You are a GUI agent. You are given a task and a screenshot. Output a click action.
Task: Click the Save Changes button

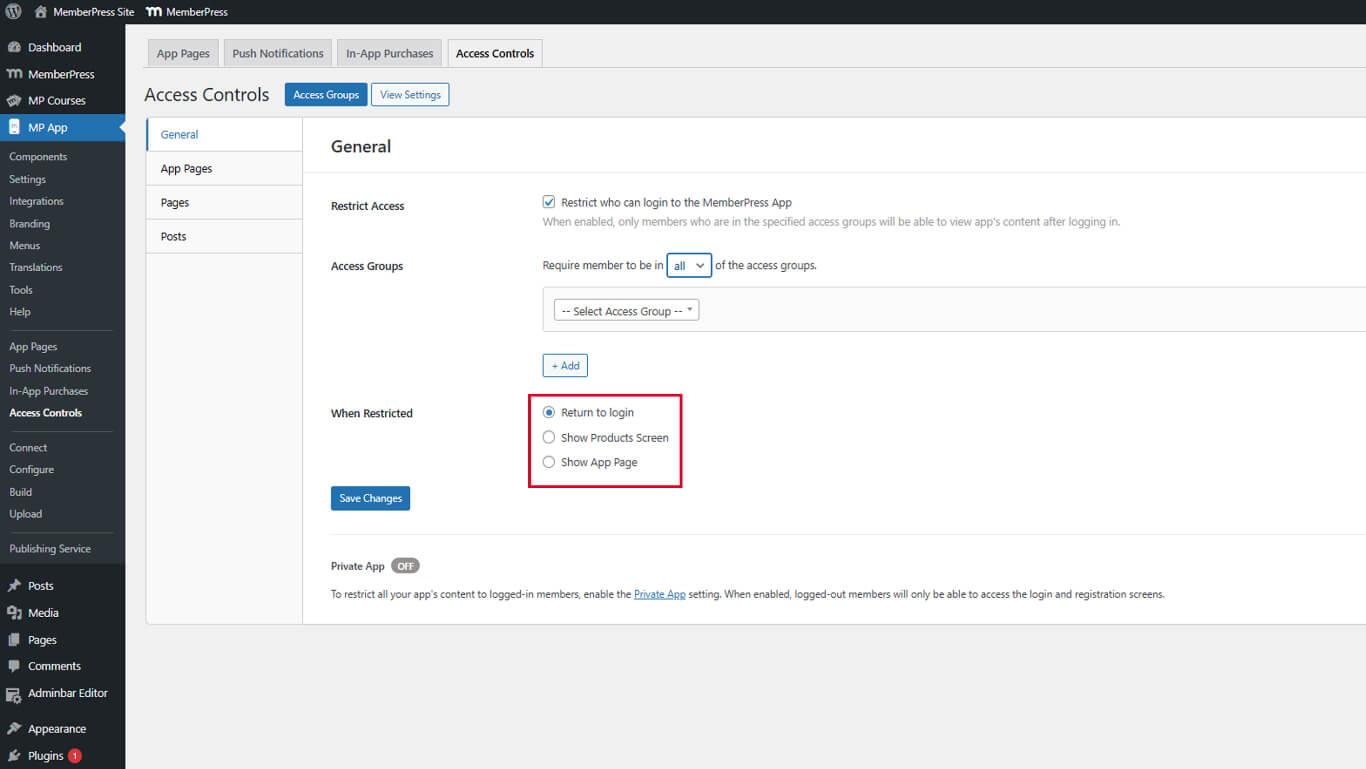370,498
